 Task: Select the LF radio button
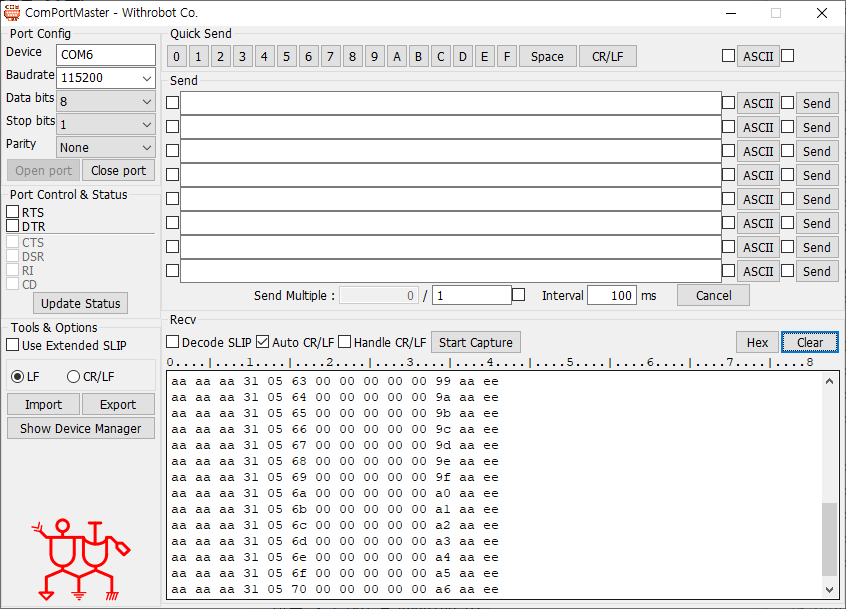(x=17, y=377)
